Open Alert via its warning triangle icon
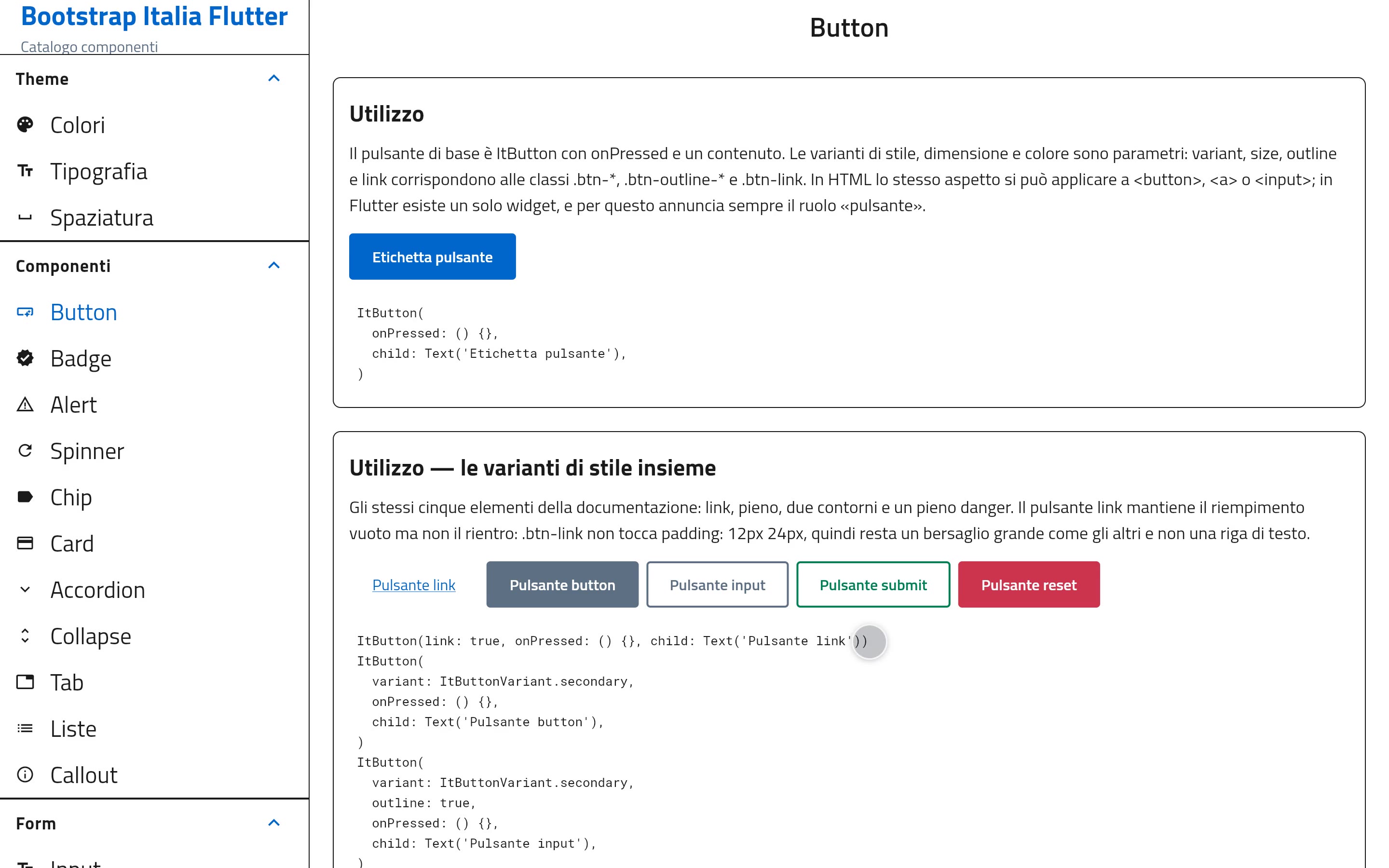This screenshot has width=1389, height=868. [25, 405]
